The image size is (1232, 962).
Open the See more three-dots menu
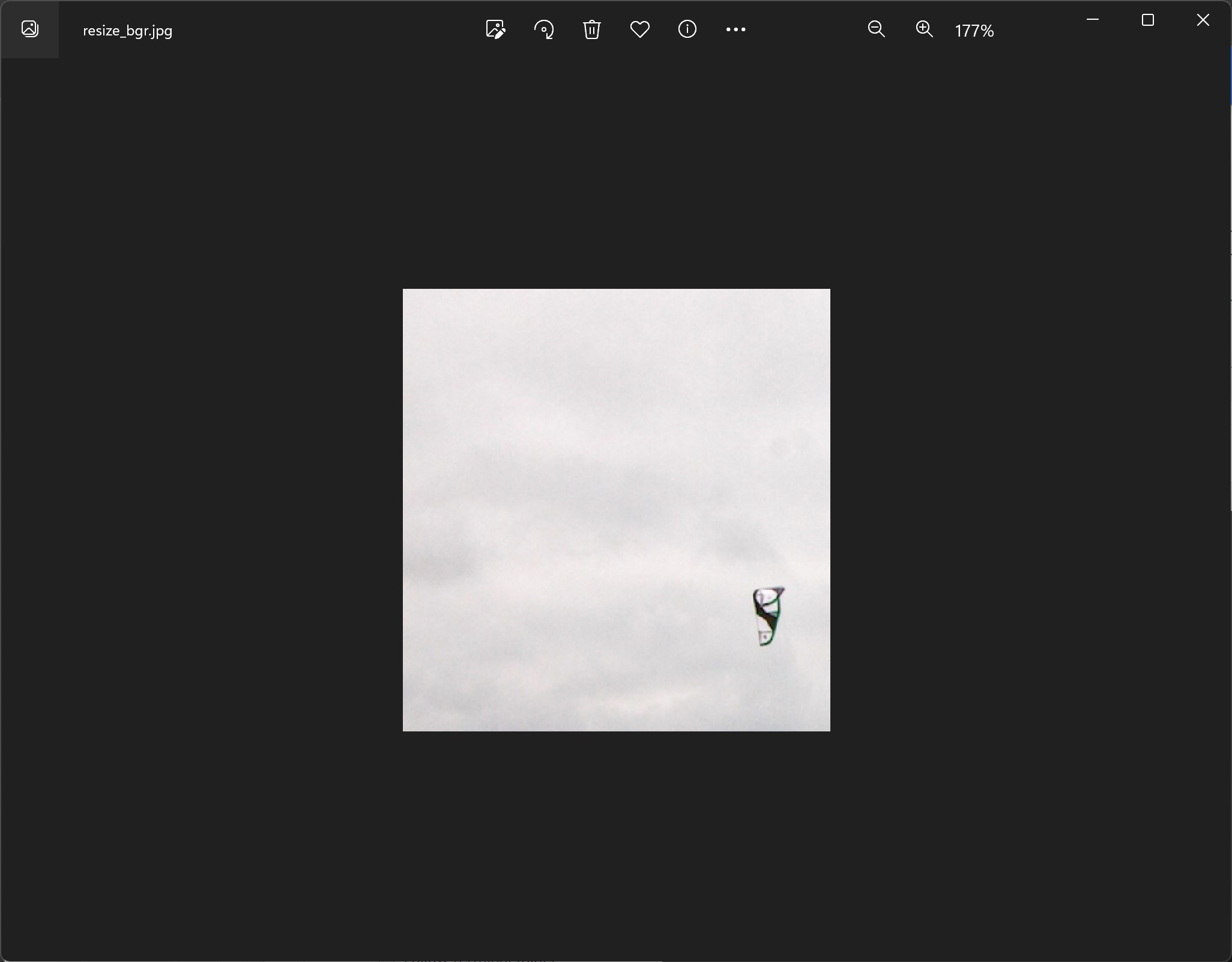(x=735, y=29)
